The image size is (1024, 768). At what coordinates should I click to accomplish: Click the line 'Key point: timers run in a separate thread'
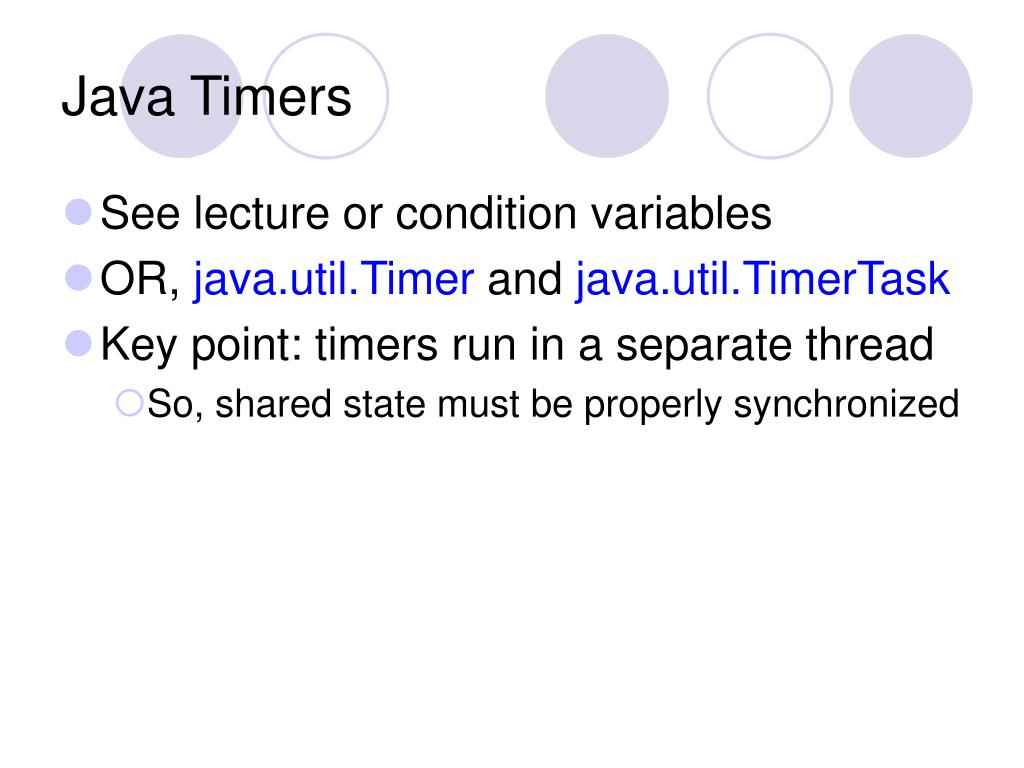click(x=517, y=346)
